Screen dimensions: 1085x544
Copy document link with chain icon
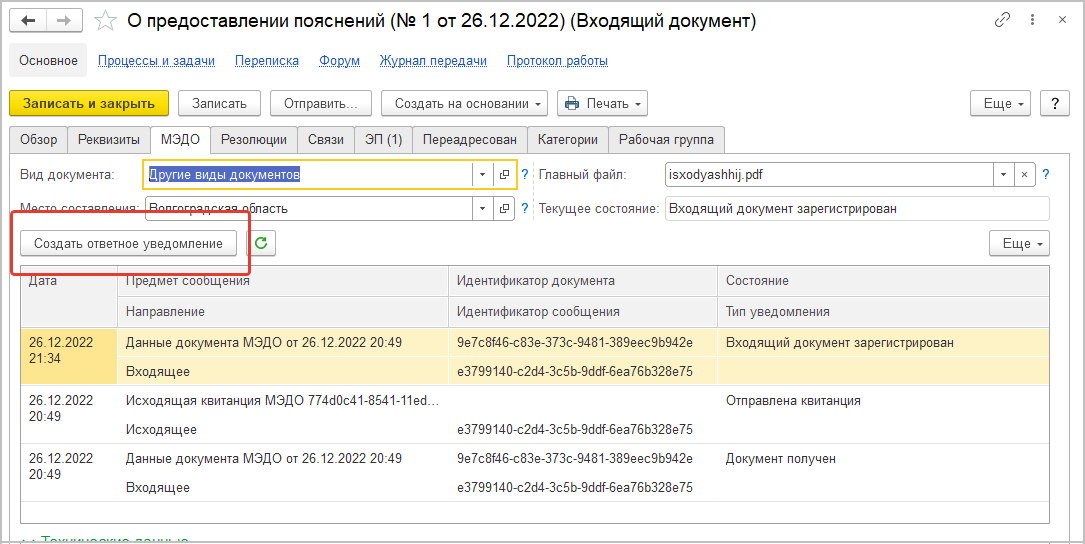coord(1002,21)
